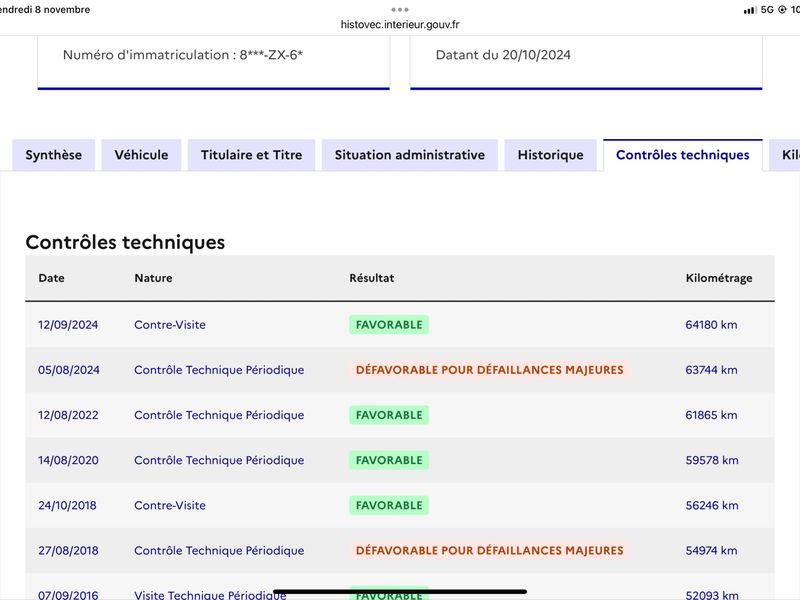
Task: Click Contrôle Technique Périodique for 14/08/2020
Action: point(219,460)
